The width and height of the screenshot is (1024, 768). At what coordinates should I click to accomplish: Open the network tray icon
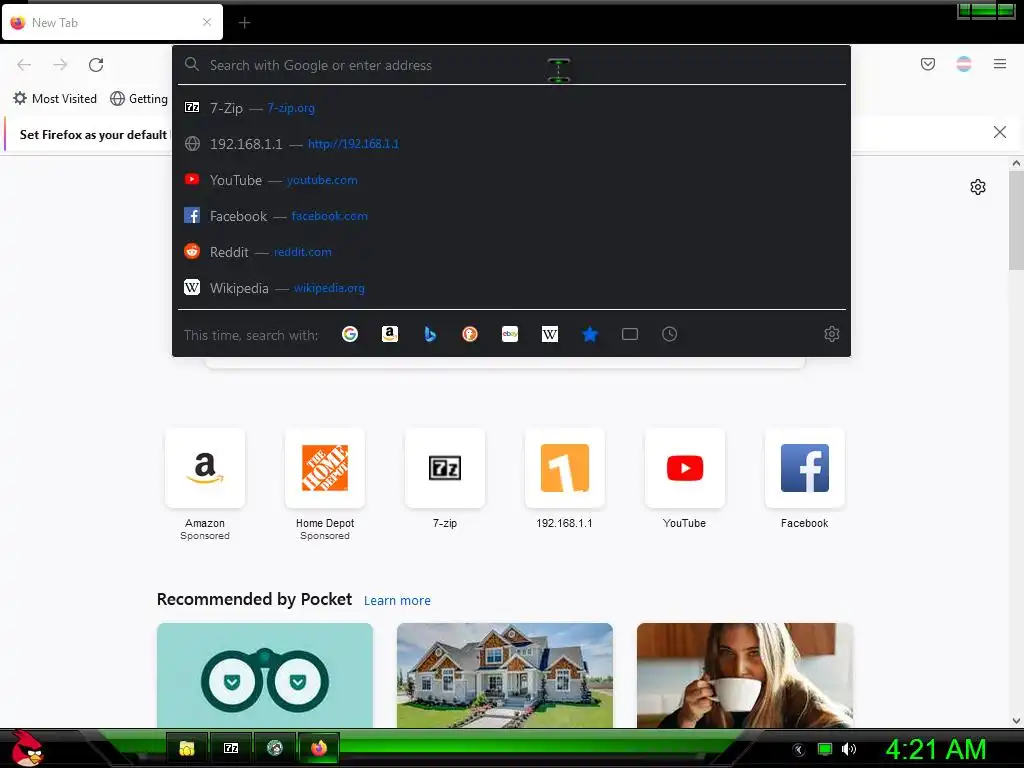click(825, 749)
